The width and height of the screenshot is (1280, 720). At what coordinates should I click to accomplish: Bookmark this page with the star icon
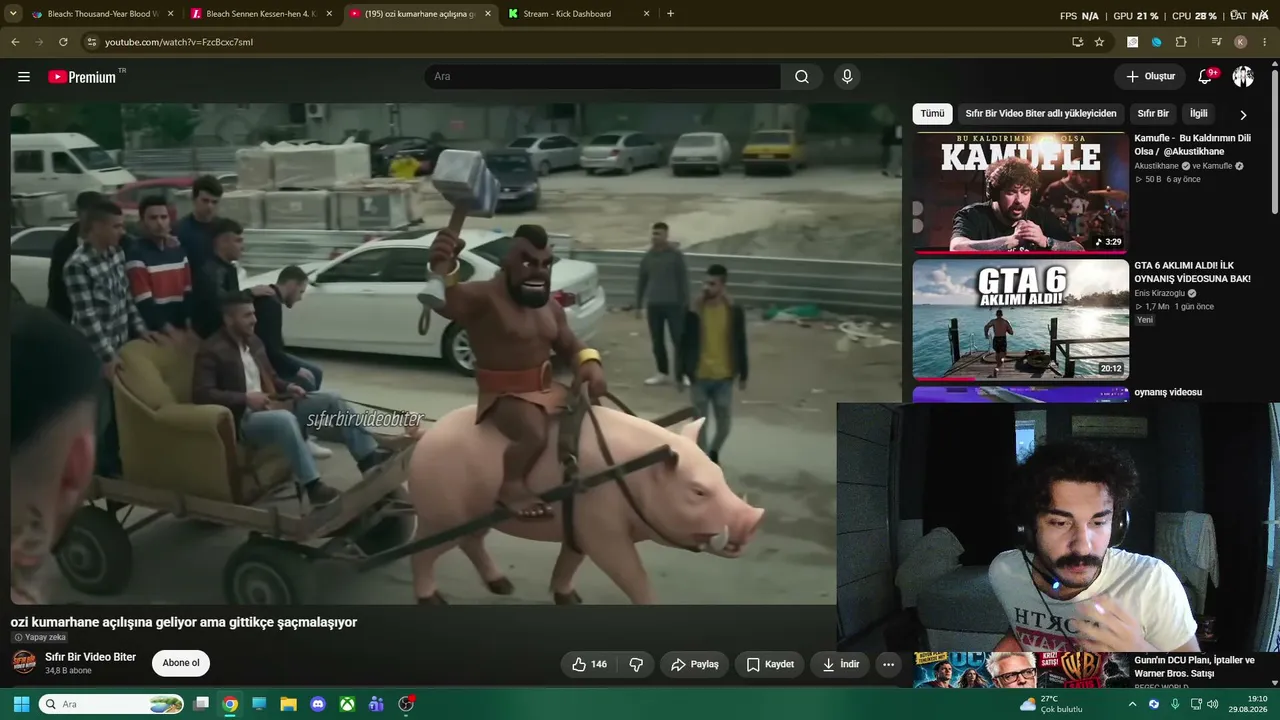pyautogui.click(x=1099, y=42)
